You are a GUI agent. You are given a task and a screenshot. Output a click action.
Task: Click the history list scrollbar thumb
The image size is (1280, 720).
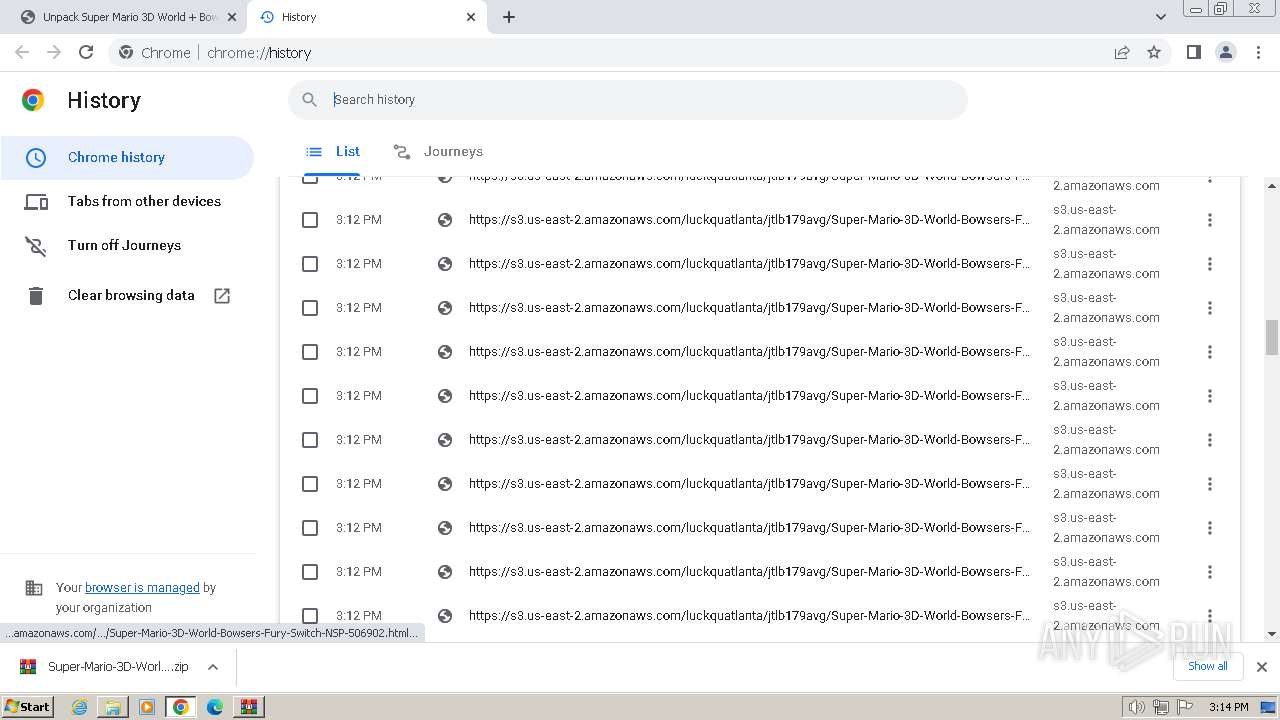pyautogui.click(x=1272, y=337)
